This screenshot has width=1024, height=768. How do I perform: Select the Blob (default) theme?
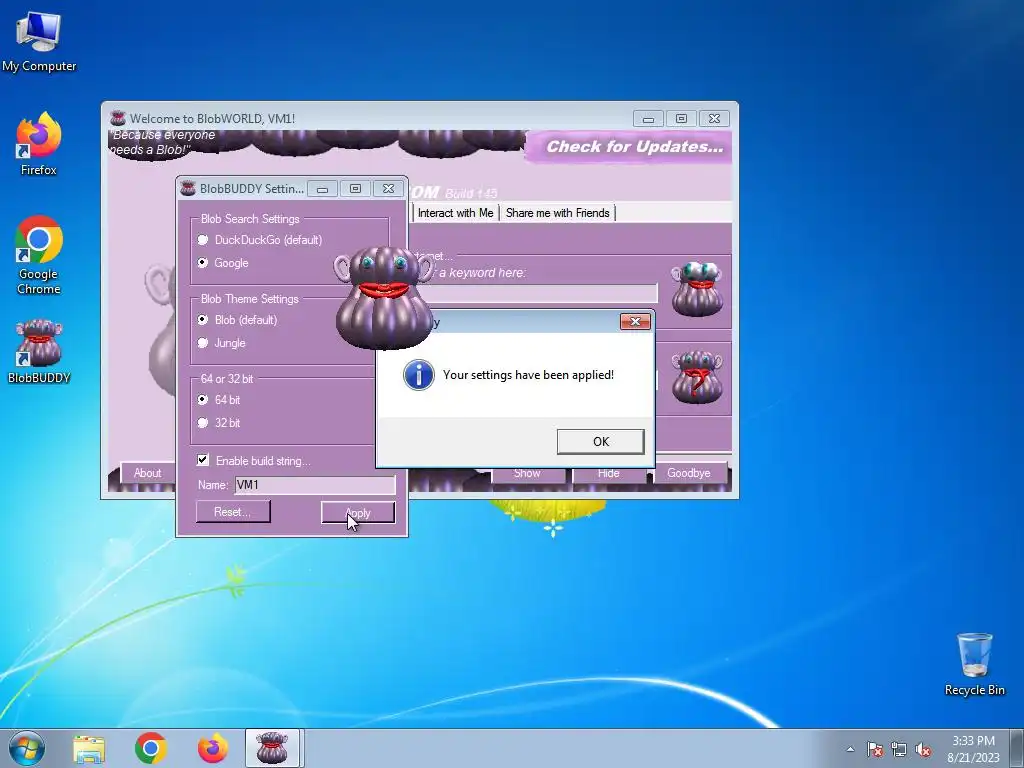pos(238,320)
